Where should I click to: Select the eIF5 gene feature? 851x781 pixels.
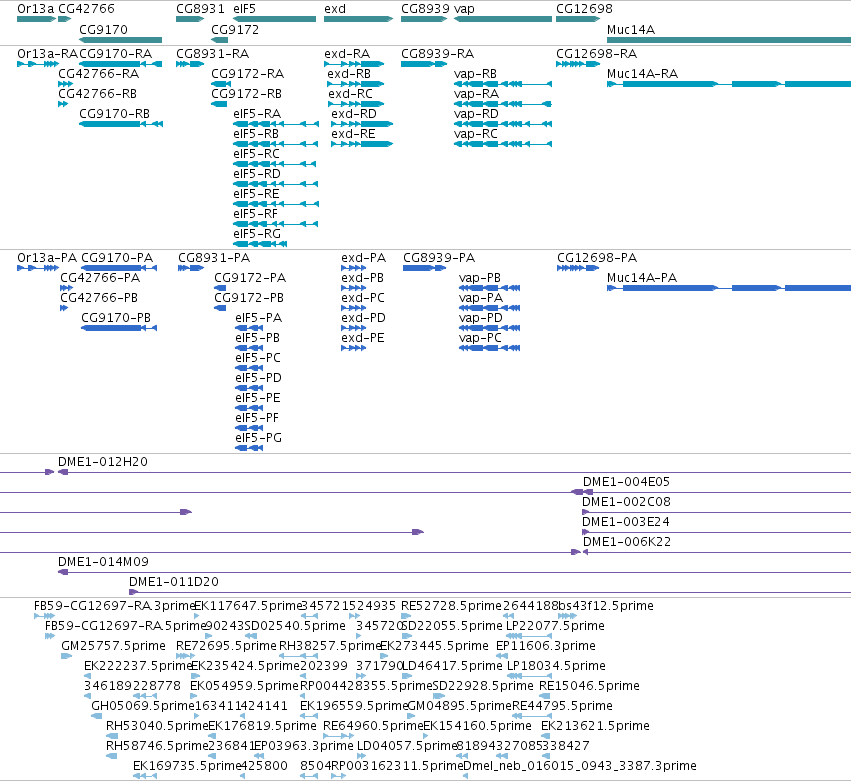[x=275, y=19]
